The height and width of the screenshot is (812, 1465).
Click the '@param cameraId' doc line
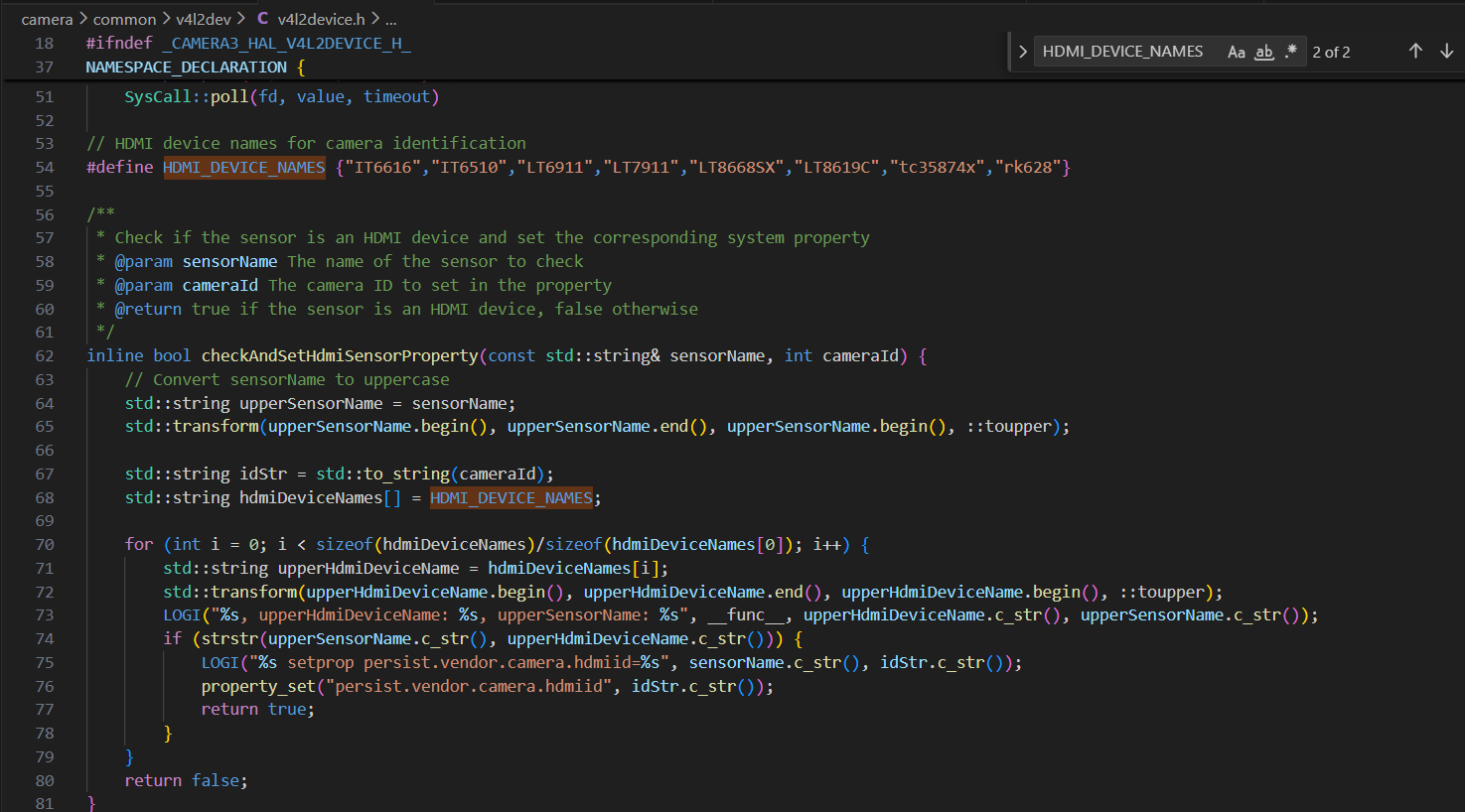coord(363,285)
